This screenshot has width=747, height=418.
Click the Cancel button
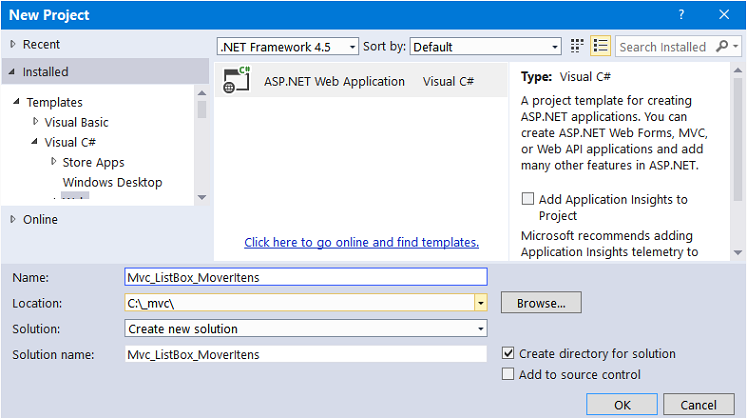pyautogui.click(x=698, y=405)
